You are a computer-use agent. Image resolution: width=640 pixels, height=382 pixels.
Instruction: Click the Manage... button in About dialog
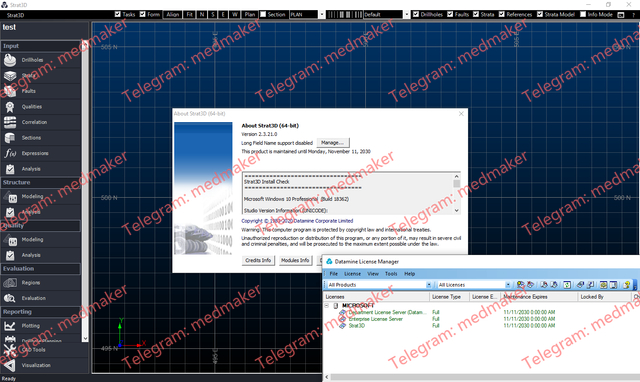(333, 143)
